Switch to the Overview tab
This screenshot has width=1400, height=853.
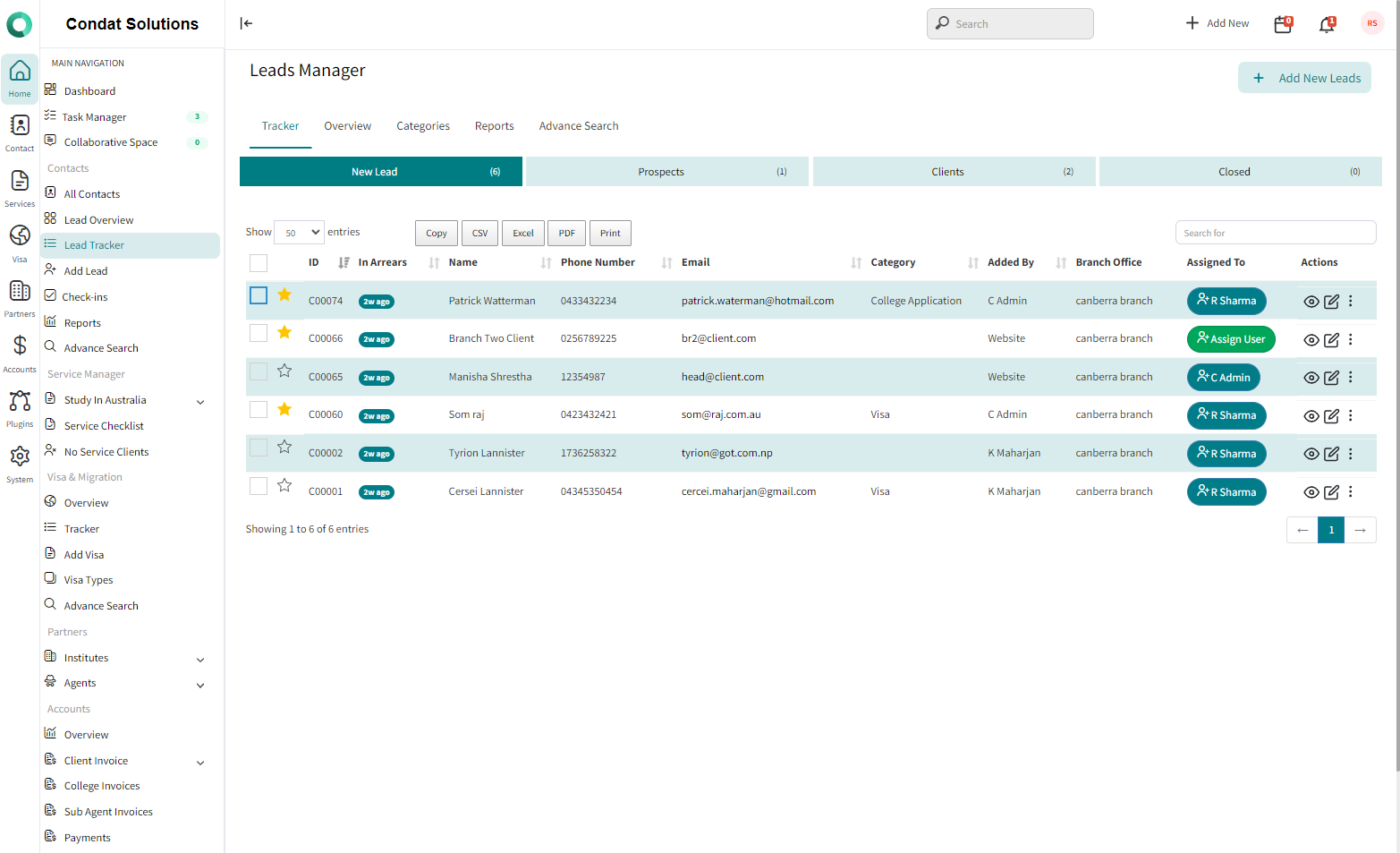tap(347, 126)
